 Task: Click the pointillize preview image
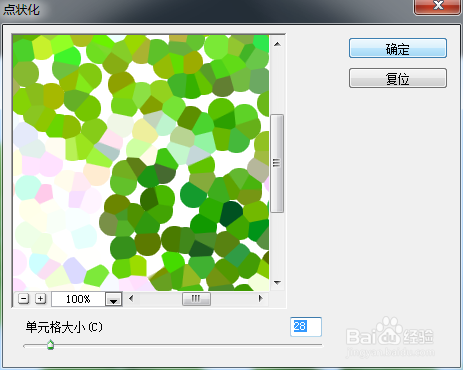coord(141,163)
